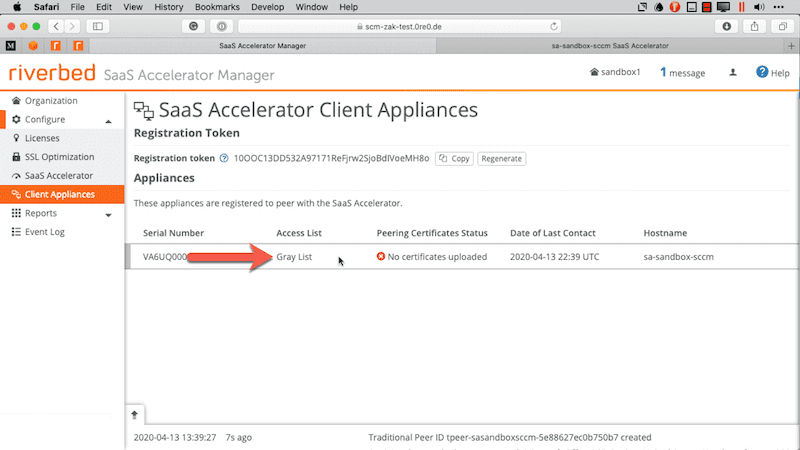Open the sandbox1 organization link

[615, 72]
